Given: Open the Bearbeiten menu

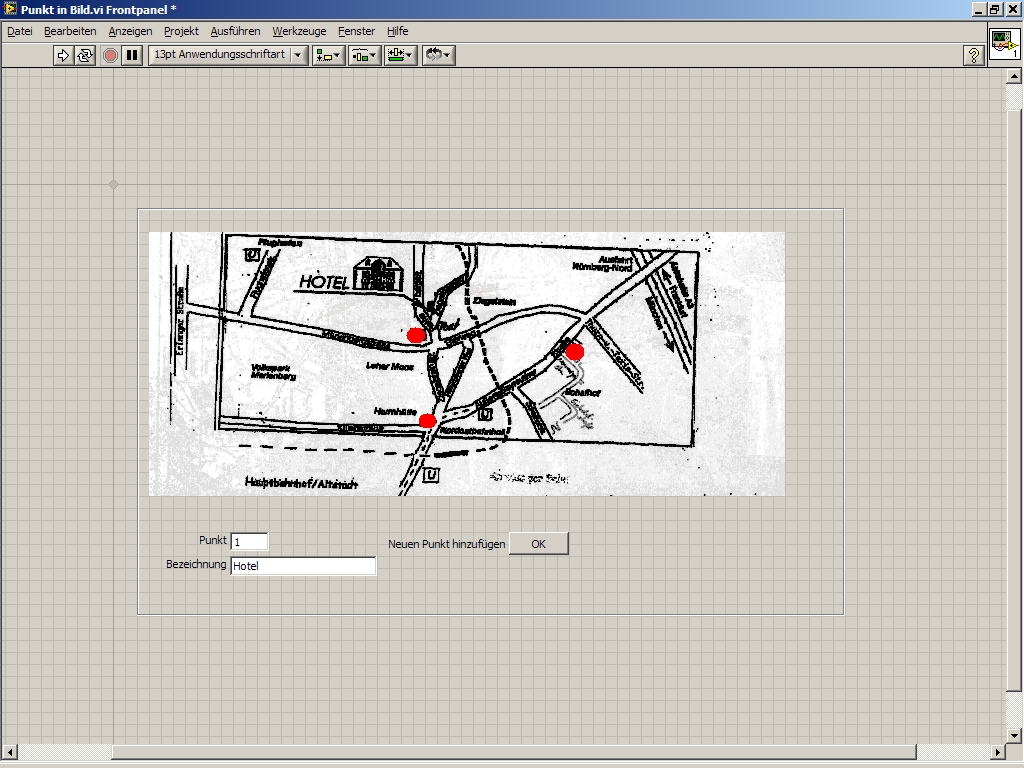Looking at the screenshot, I should click(70, 31).
